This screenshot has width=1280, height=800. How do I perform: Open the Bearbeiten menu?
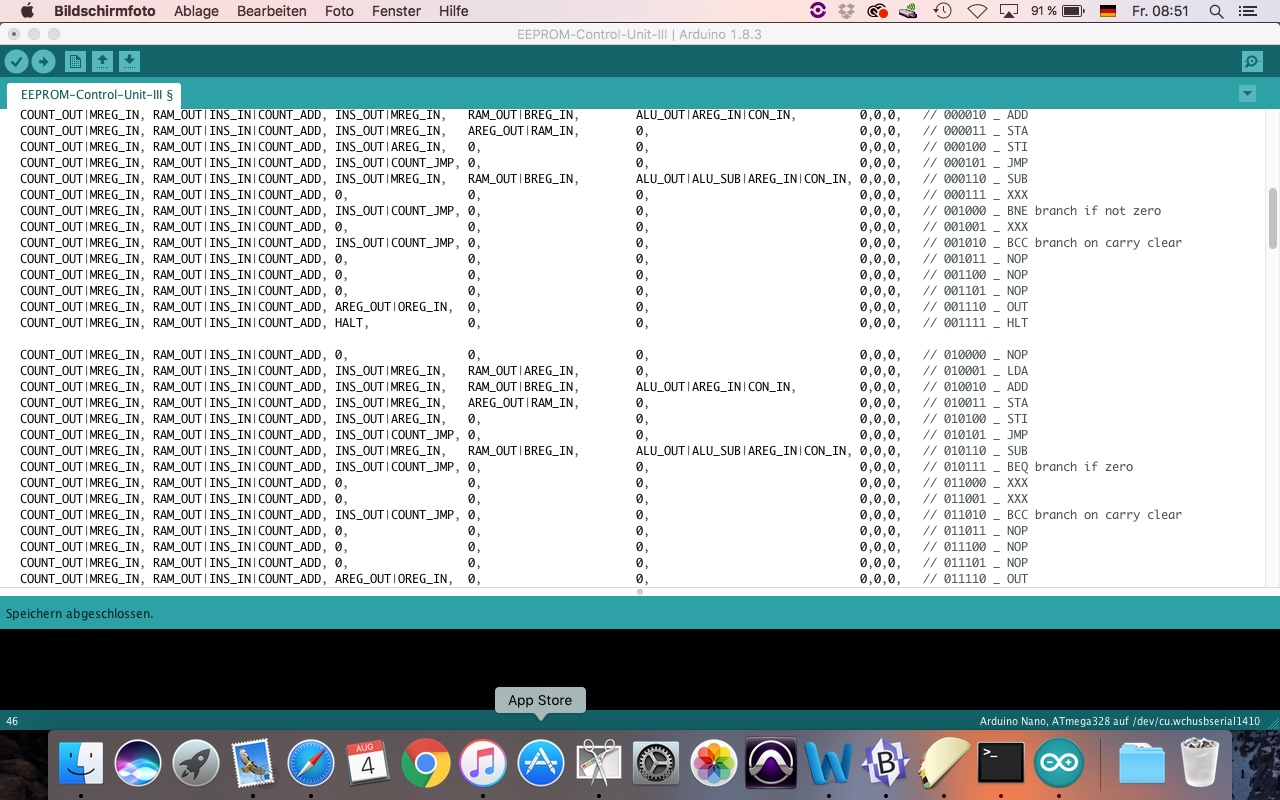[271, 11]
